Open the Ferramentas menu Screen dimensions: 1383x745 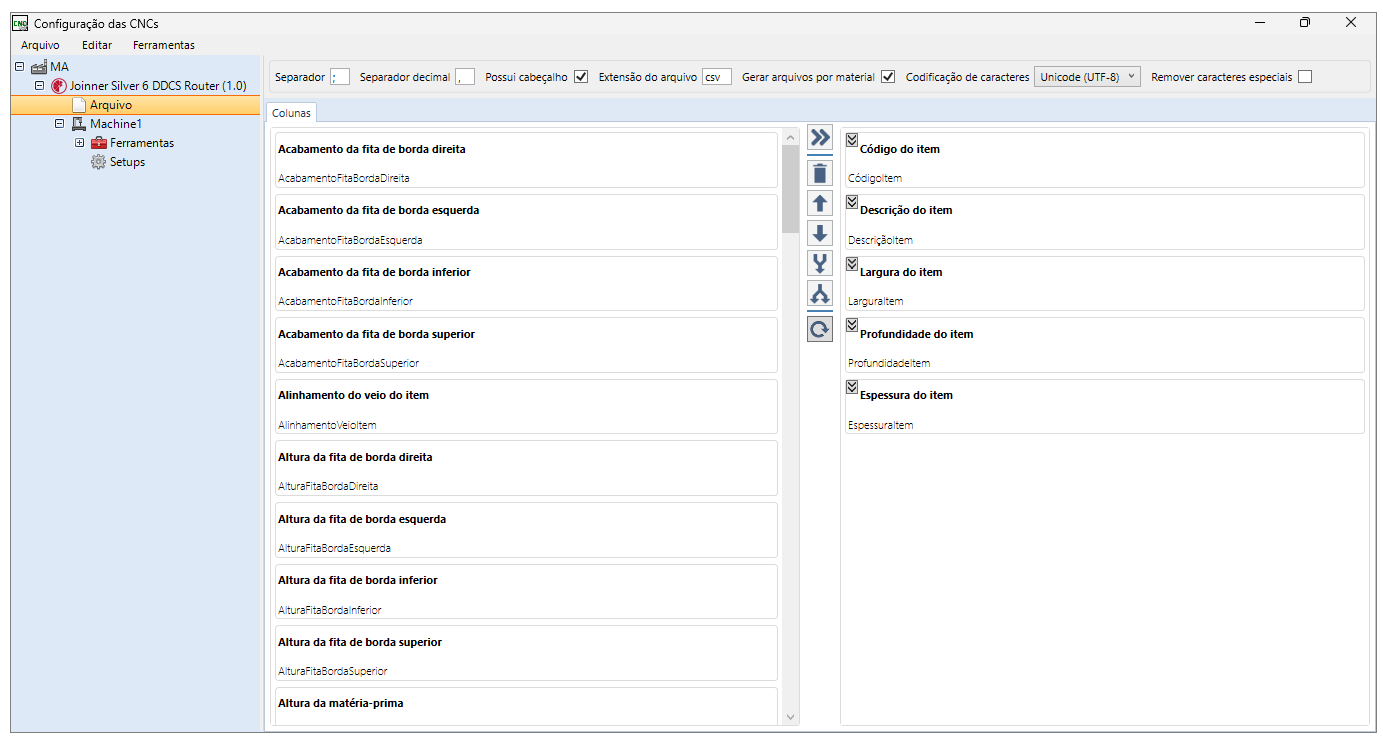(164, 45)
